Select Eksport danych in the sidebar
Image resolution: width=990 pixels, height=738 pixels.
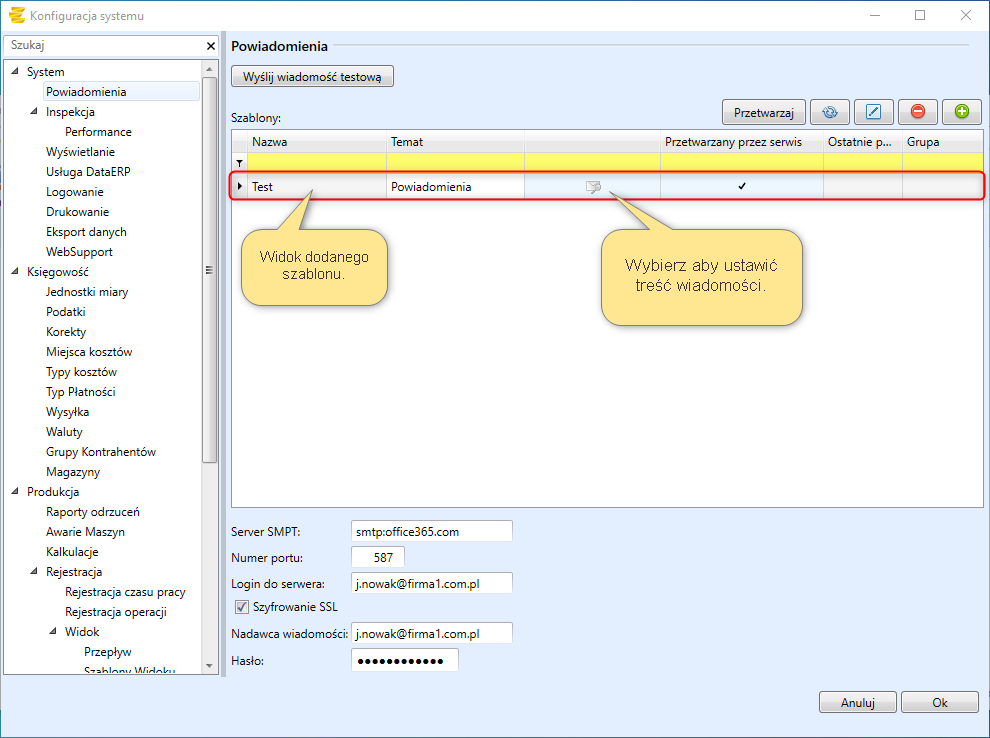(86, 232)
